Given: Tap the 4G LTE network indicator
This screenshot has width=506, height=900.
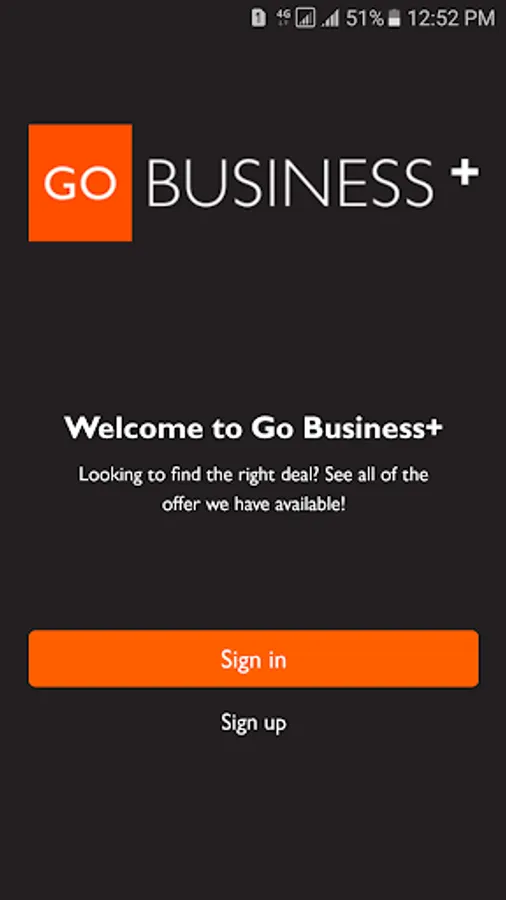Looking at the screenshot, I should tap(283, 18).
